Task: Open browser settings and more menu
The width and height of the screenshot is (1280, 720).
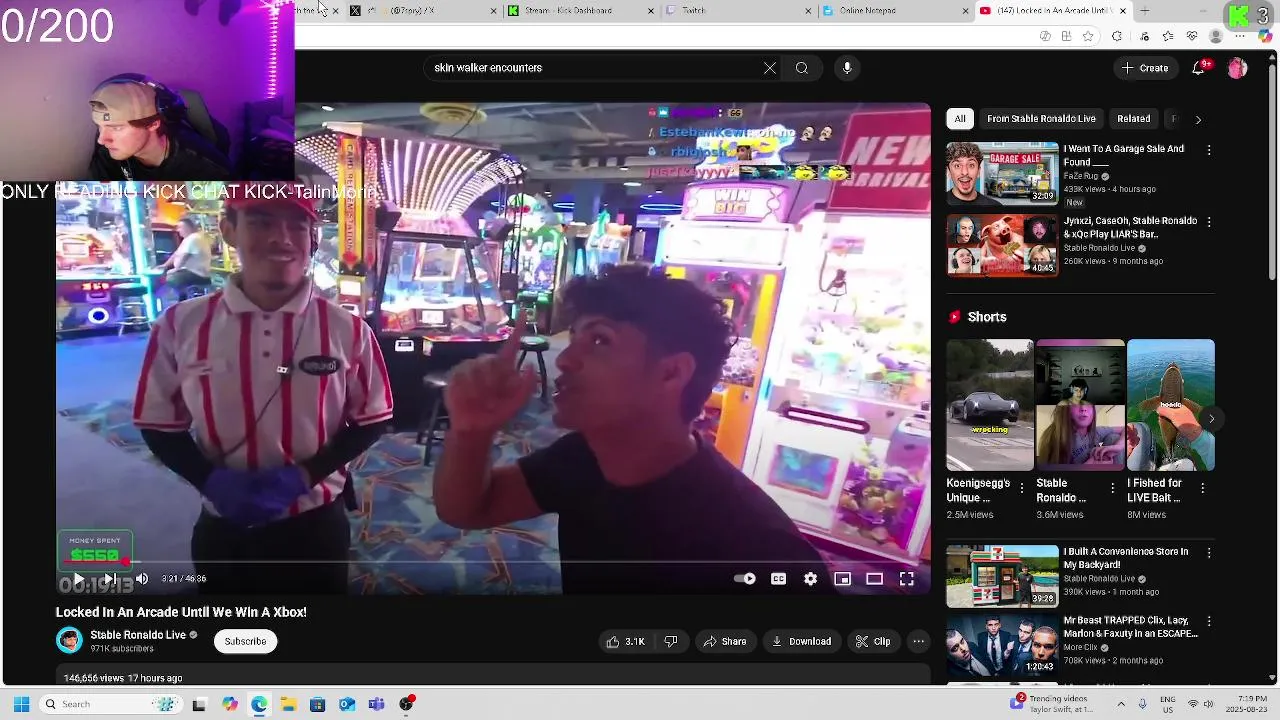Action: [1241, 36]
